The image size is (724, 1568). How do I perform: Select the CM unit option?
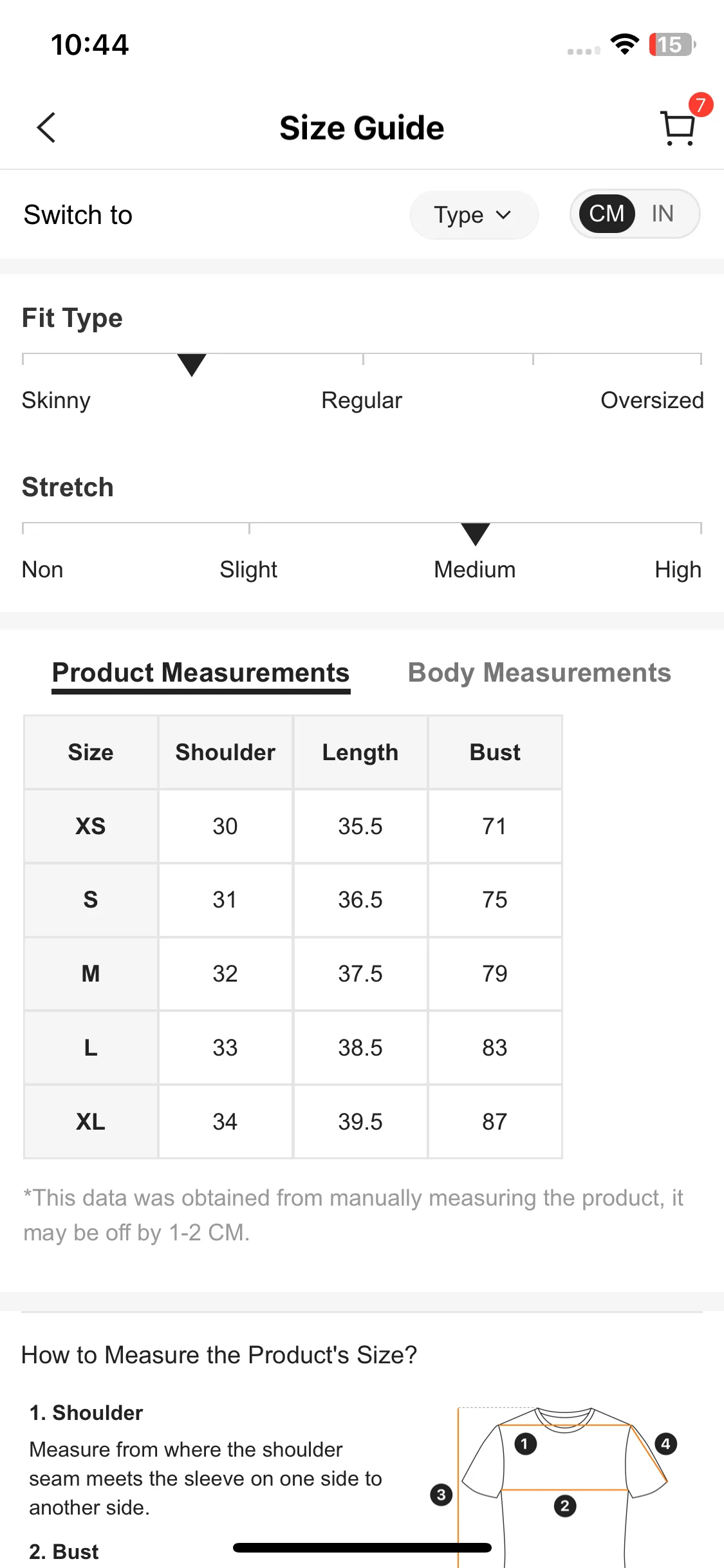tap(607, 214)
